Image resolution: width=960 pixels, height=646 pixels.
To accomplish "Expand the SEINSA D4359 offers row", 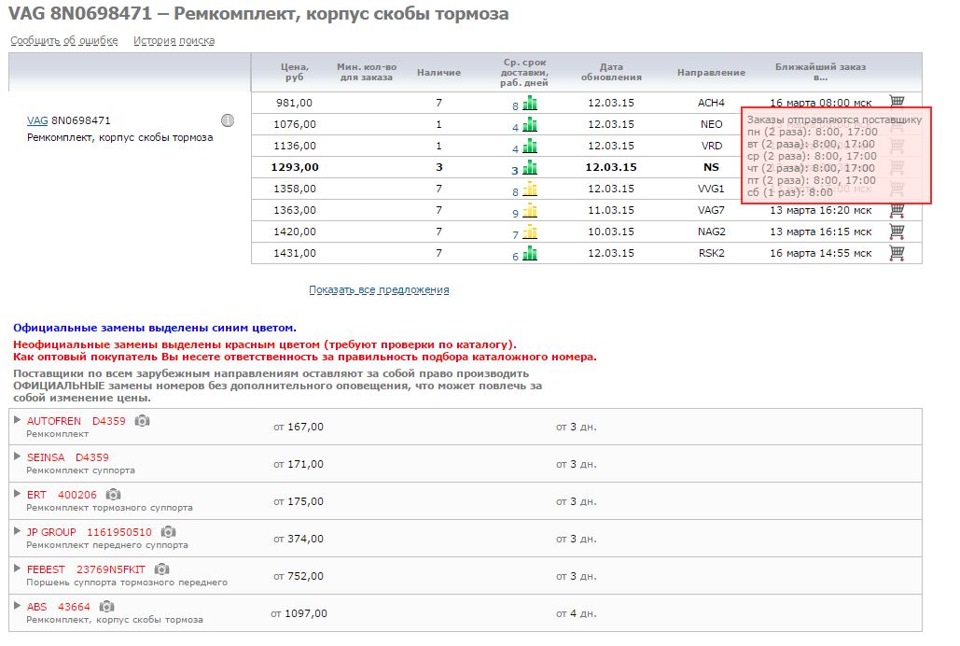I will [17, 457].
